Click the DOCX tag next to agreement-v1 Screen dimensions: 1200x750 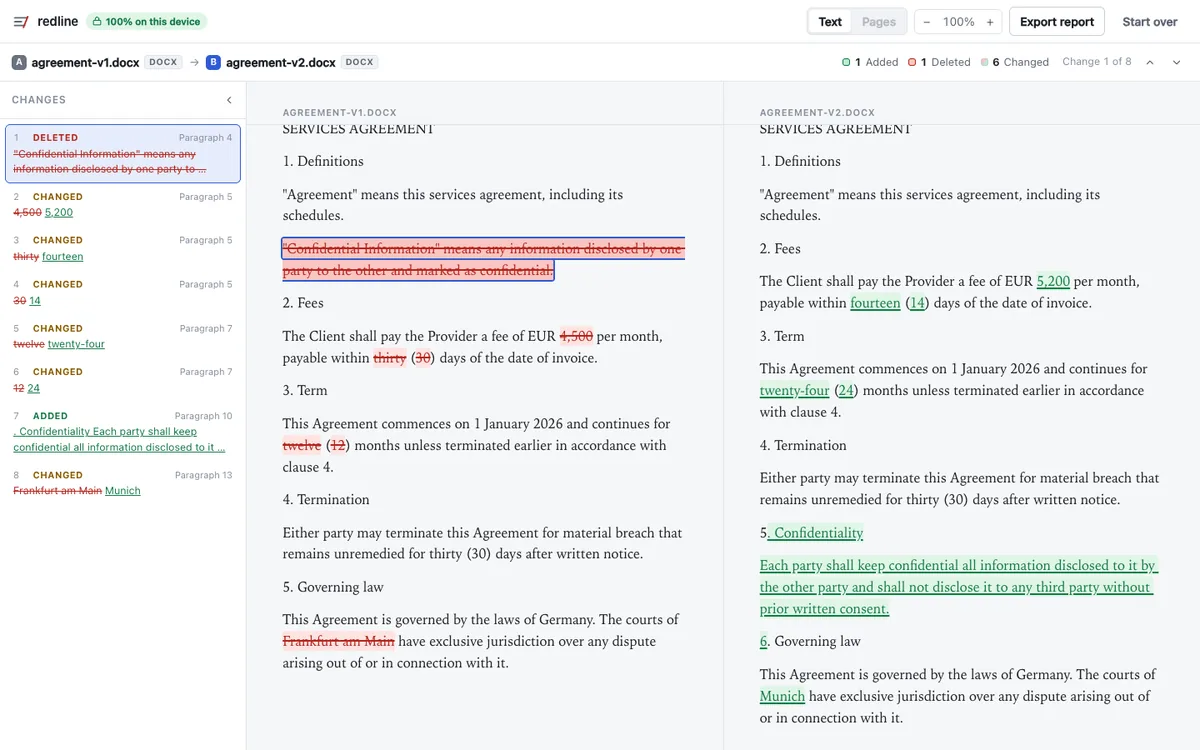(x=163, y=62)
